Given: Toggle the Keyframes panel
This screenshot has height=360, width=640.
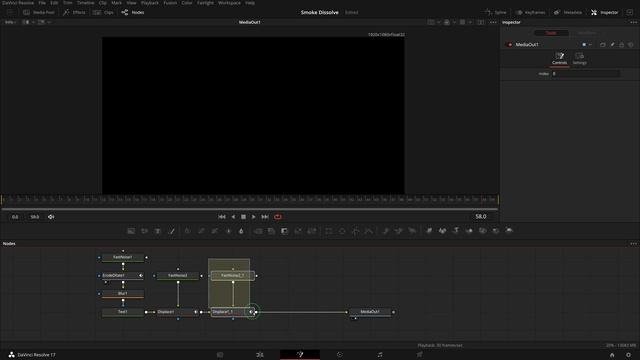Looking at the screenshot, I should (530, 12).
